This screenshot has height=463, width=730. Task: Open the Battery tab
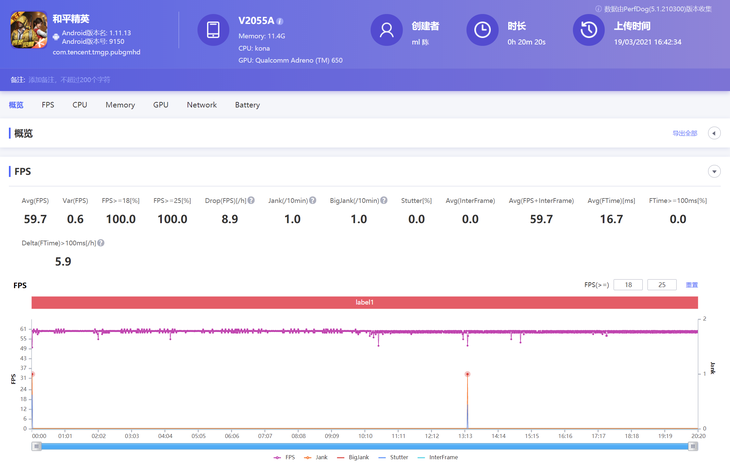tap(247, 105)
